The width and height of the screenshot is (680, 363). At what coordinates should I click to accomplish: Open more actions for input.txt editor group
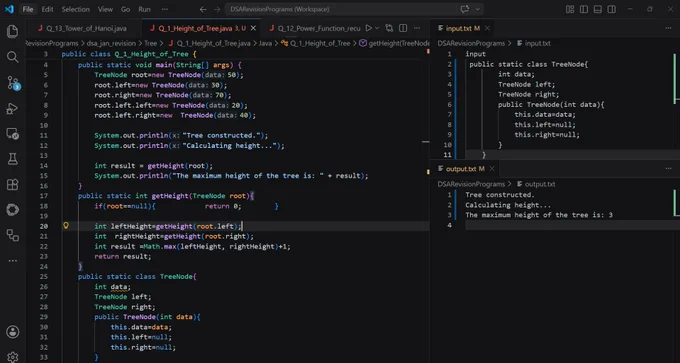click(x=668, y=28)
